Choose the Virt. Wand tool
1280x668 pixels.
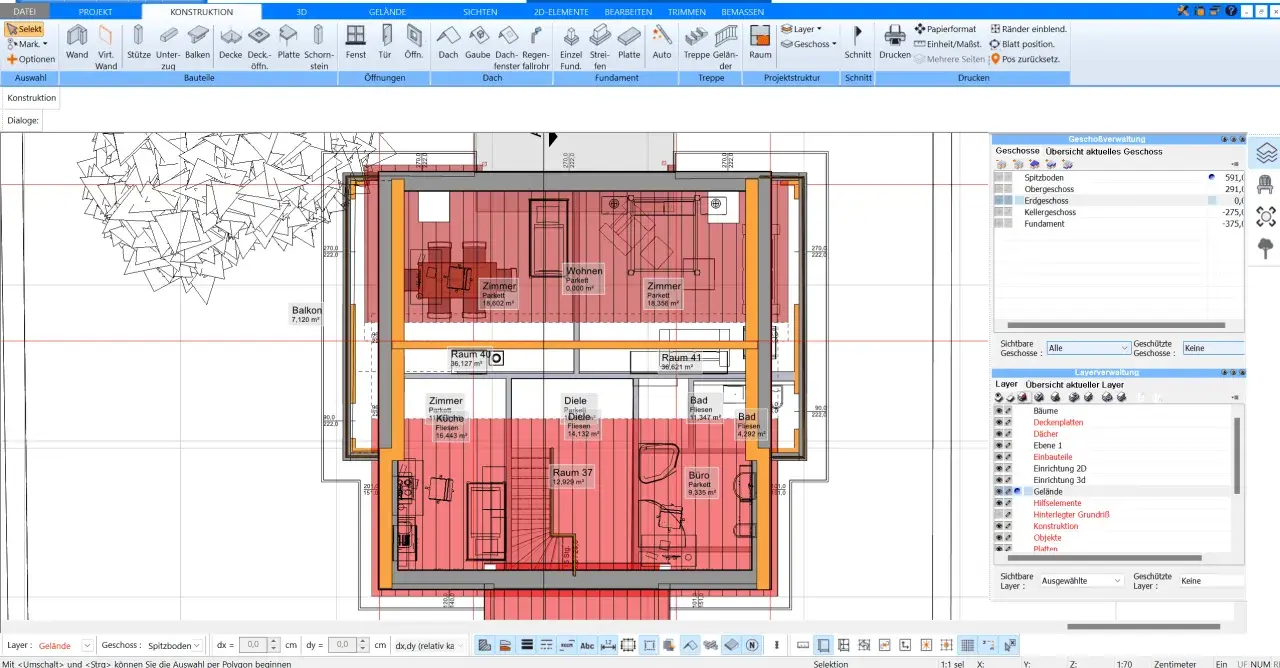(x=106, y=46)
